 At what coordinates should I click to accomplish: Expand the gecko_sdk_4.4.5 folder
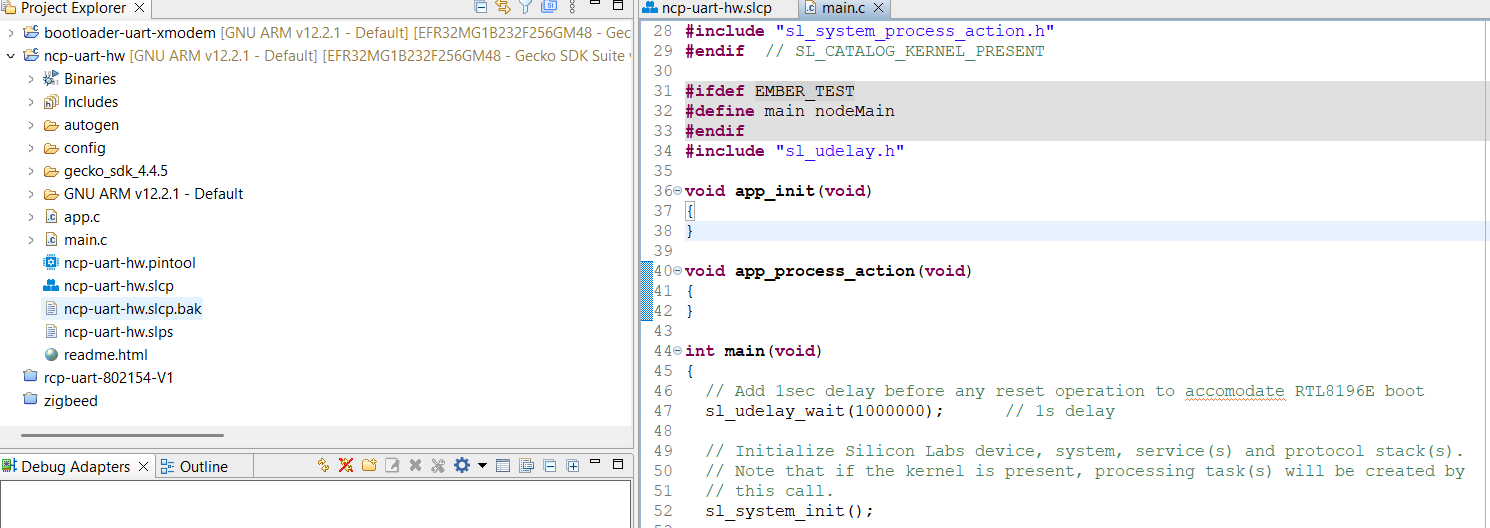[31, 171]
